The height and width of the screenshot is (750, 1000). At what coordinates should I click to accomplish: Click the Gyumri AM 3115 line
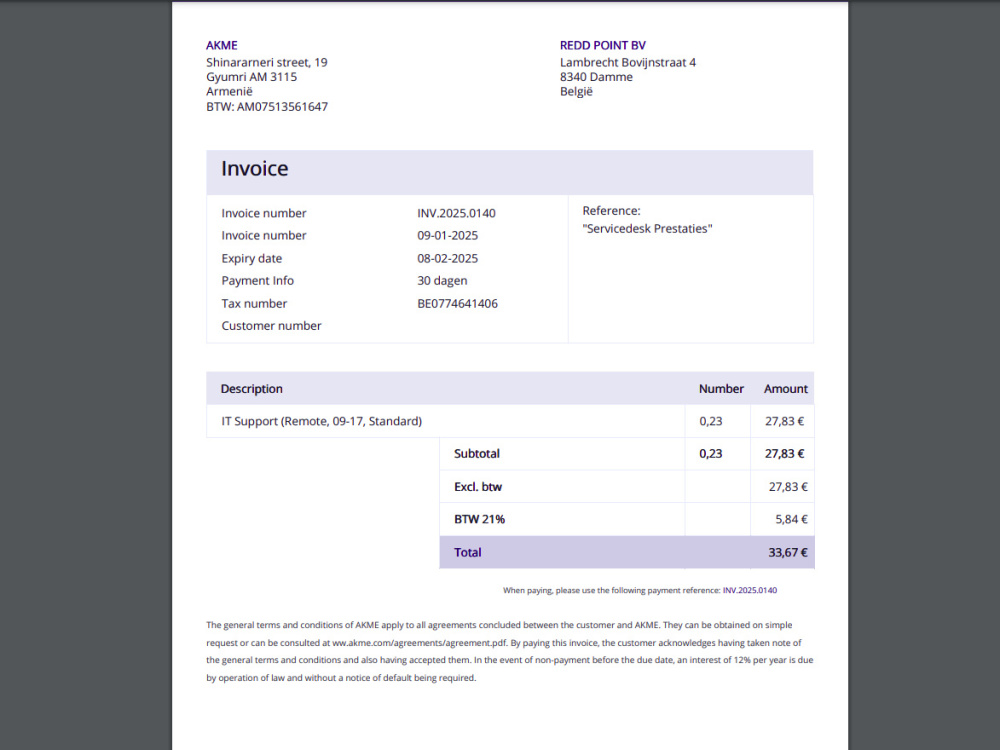click(x=251, y=77)
